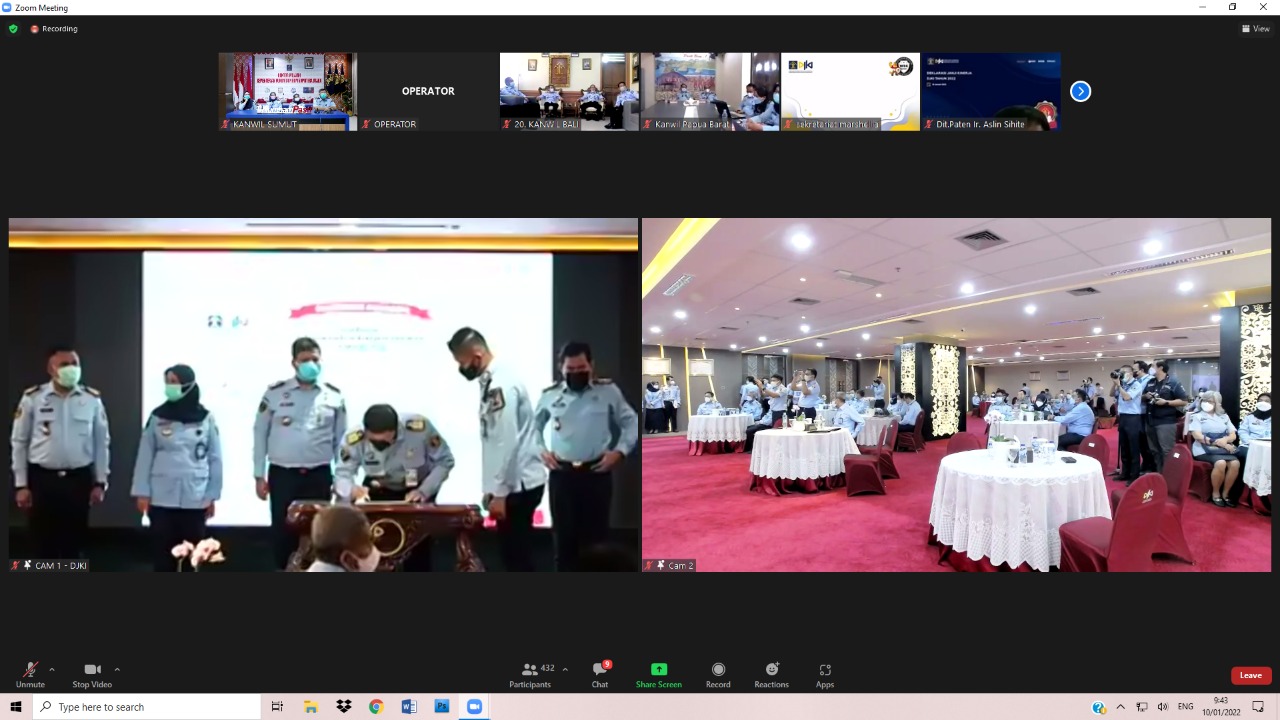Click the Record button
1280x720 pixels.
718,674
